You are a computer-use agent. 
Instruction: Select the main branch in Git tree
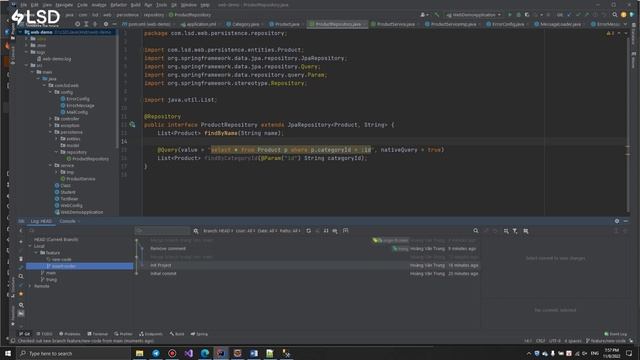(51, 273)
